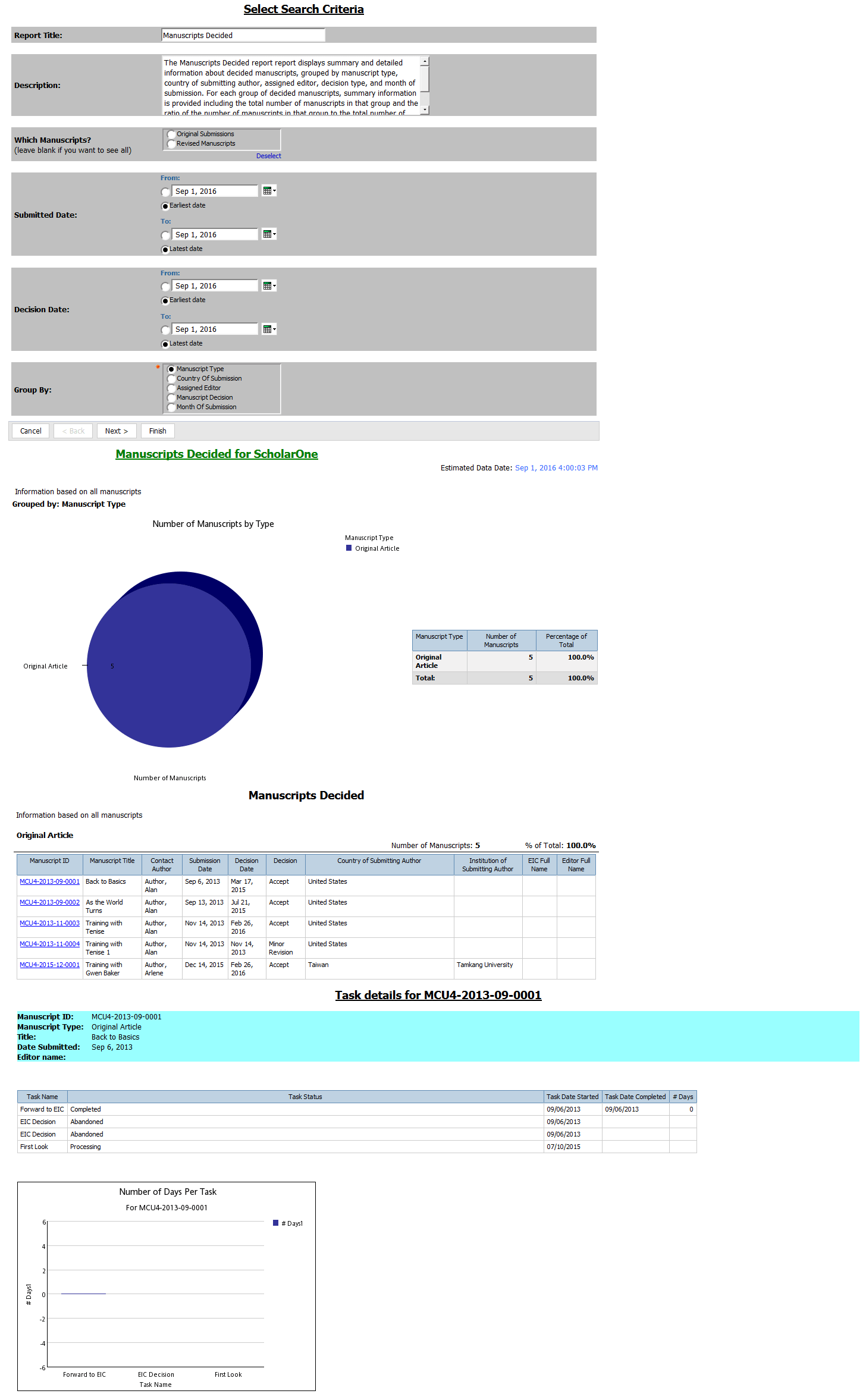Open manuscript MCU4-2013-09-0002 link
The height and width of the screenshot is (1400, 866).
tap(49, 902)
